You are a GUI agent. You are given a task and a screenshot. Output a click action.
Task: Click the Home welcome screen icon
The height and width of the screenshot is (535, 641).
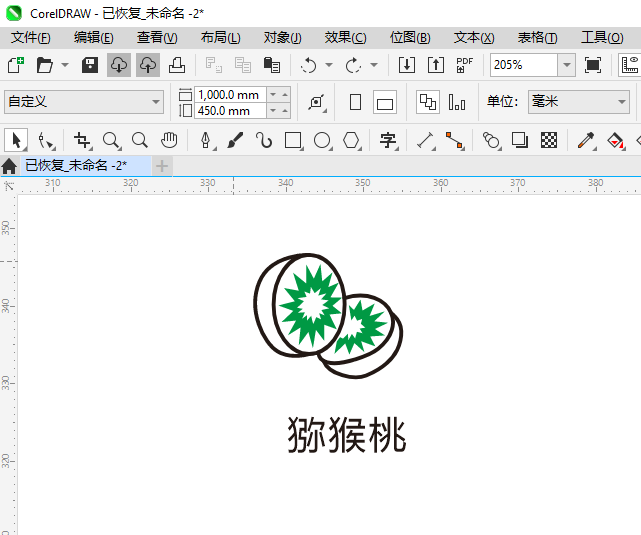pyautogui.click(x=9, y=166)
